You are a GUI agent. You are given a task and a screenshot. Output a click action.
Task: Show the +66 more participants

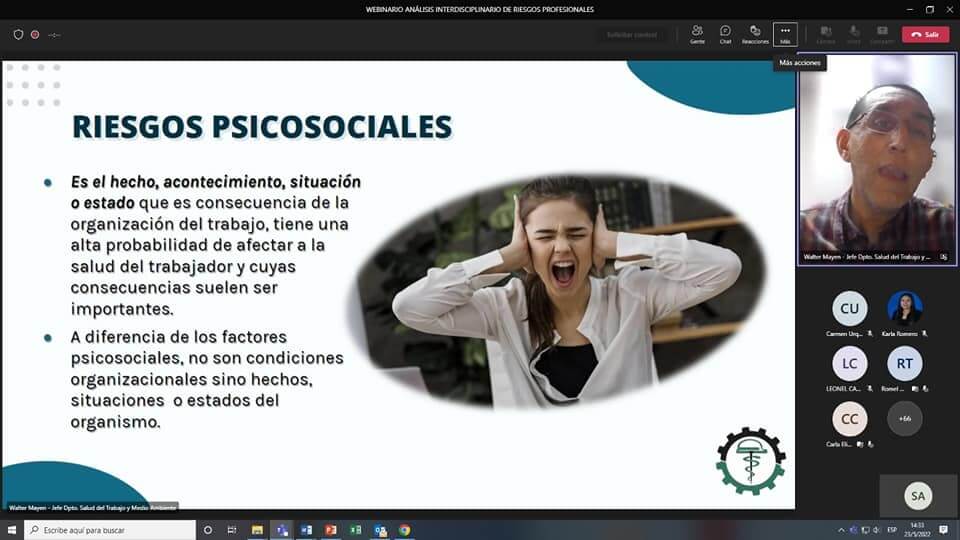pyautogui.click(x=904, y=419)
